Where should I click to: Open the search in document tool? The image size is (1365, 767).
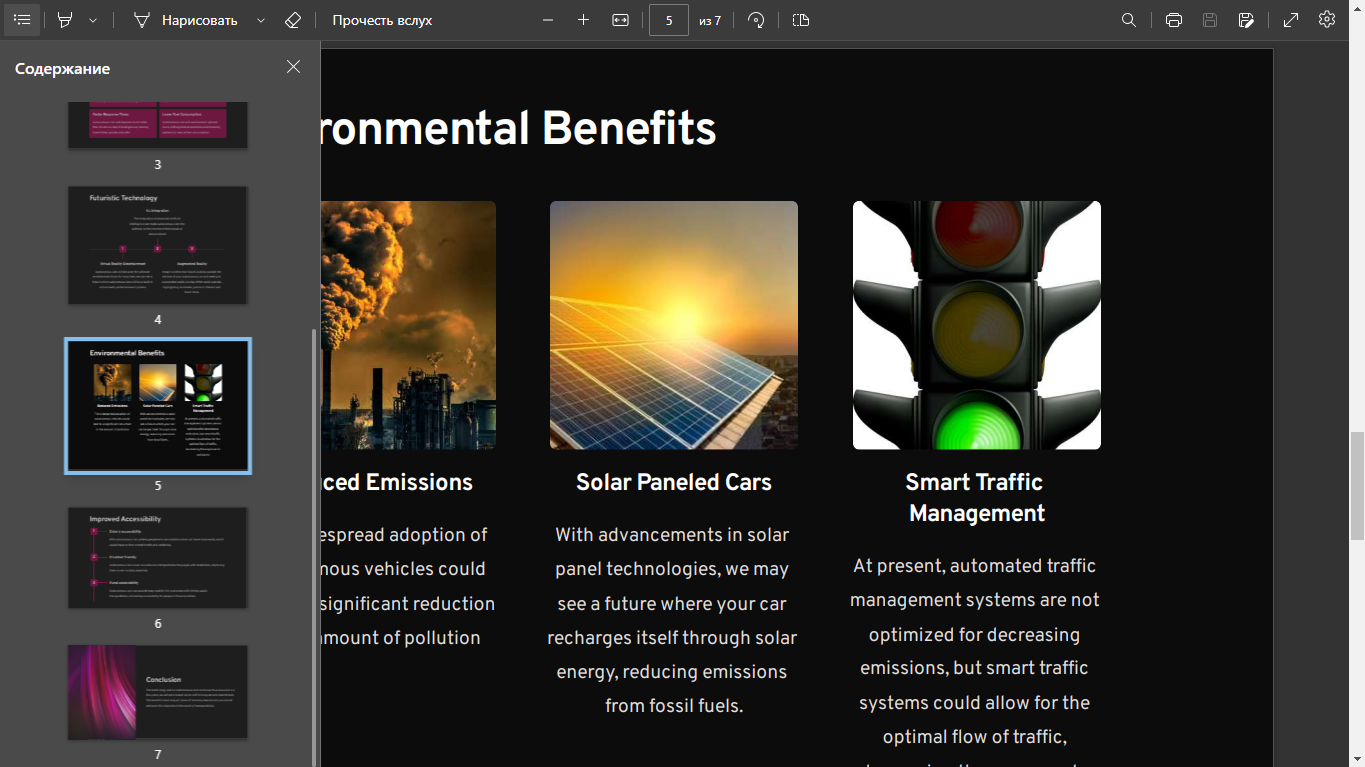1129,20
